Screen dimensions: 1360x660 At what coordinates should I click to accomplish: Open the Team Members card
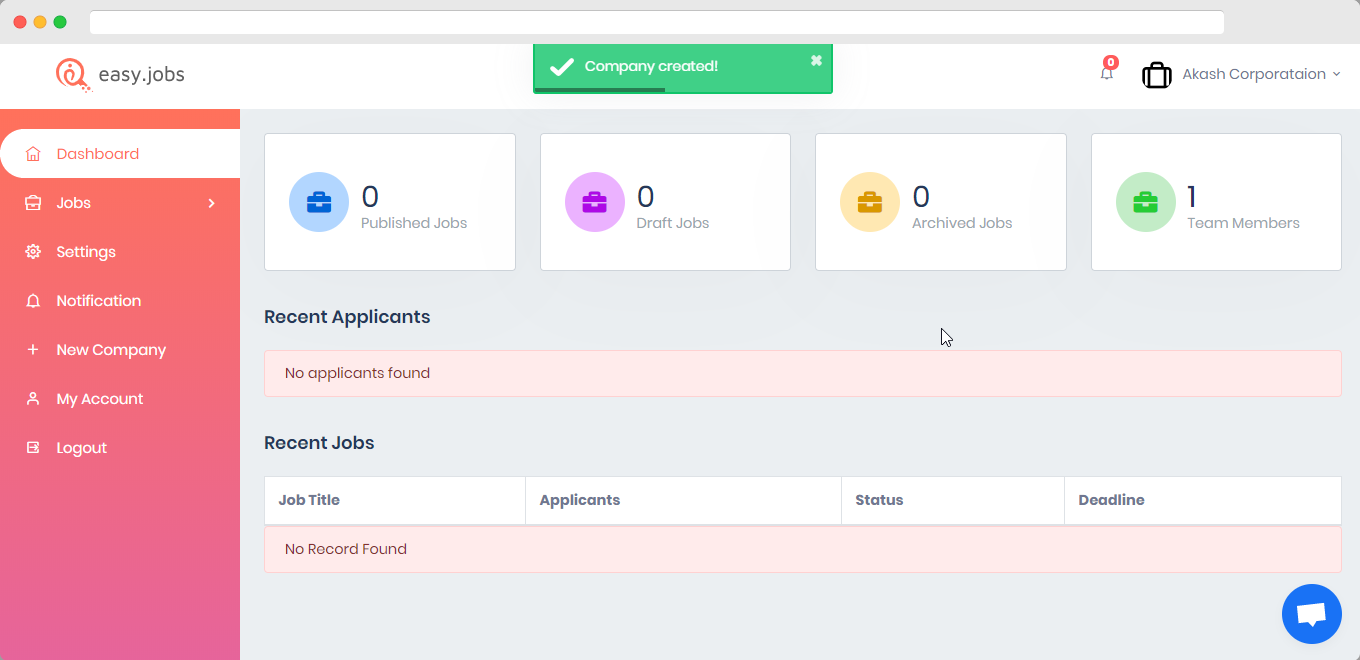[x=1216, y=202]
